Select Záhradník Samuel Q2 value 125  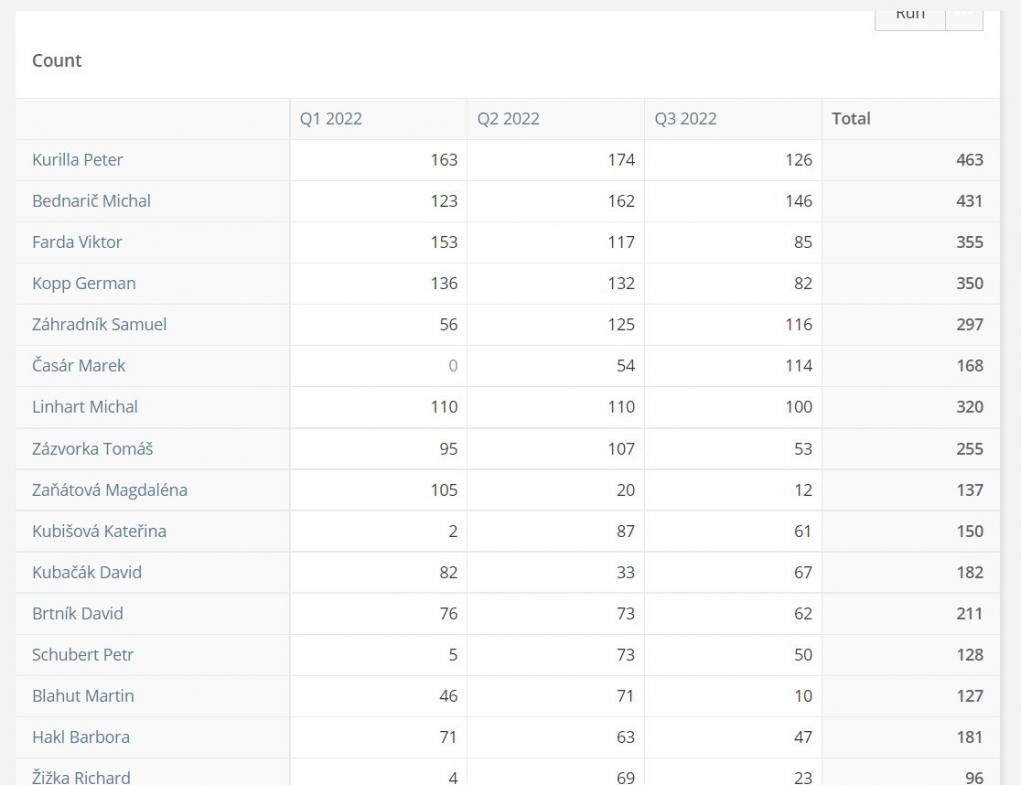621,325
